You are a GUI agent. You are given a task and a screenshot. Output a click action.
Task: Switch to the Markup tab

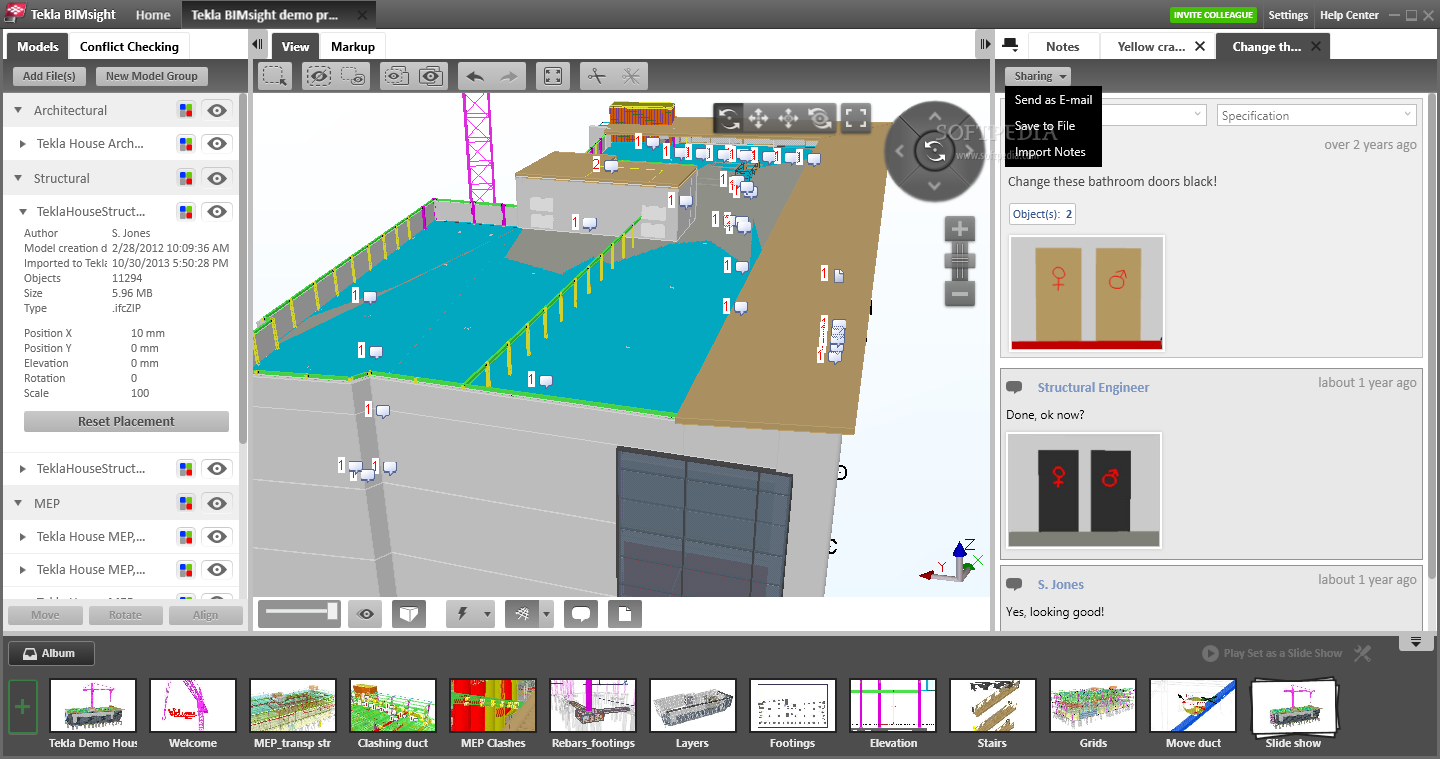click(x=353, y=46)
